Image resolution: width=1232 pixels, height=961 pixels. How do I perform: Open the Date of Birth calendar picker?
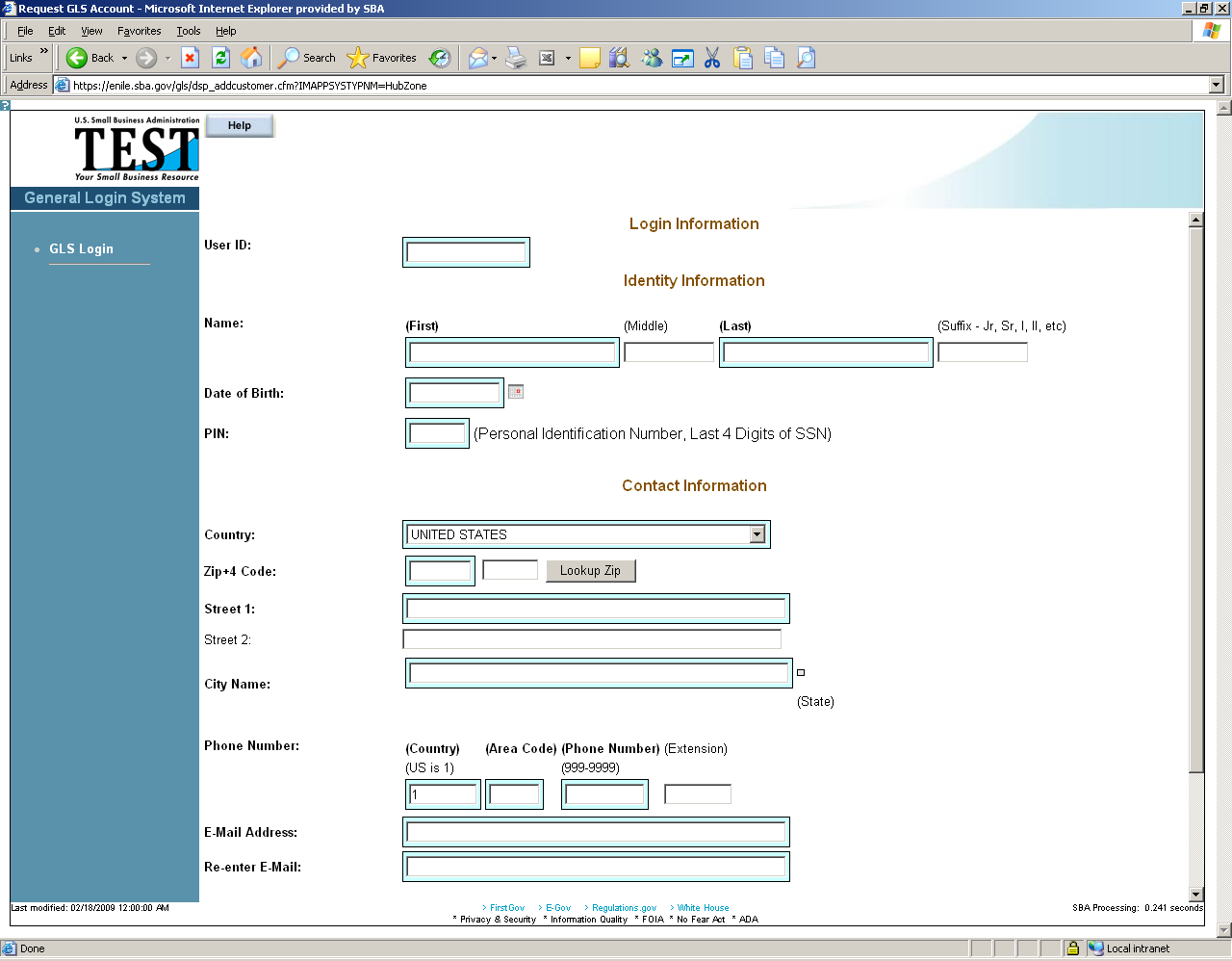click(x=516, y=391)
